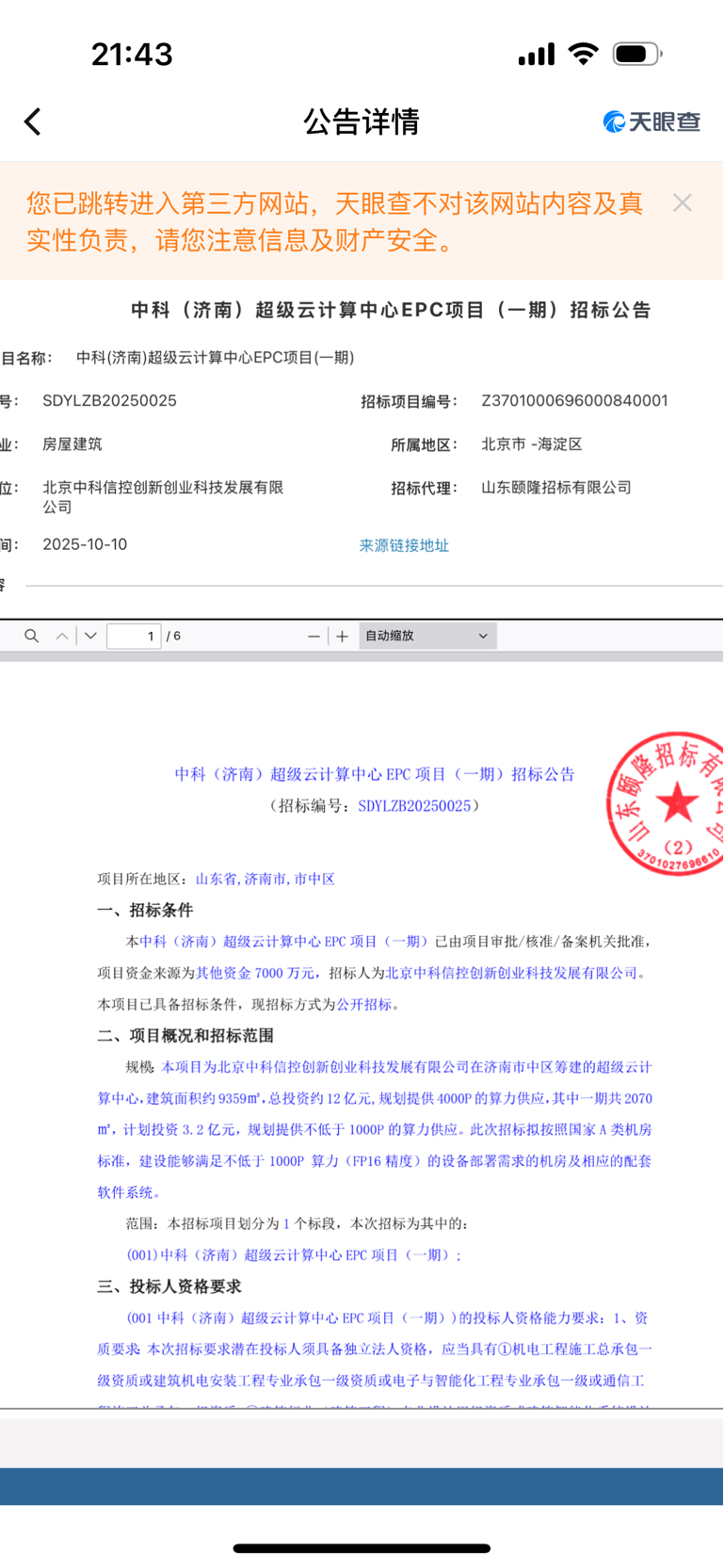Viewport: 724px width, 1568px height.
Task: Select heading 一、招标条件
Action: (x=145, y=910)
